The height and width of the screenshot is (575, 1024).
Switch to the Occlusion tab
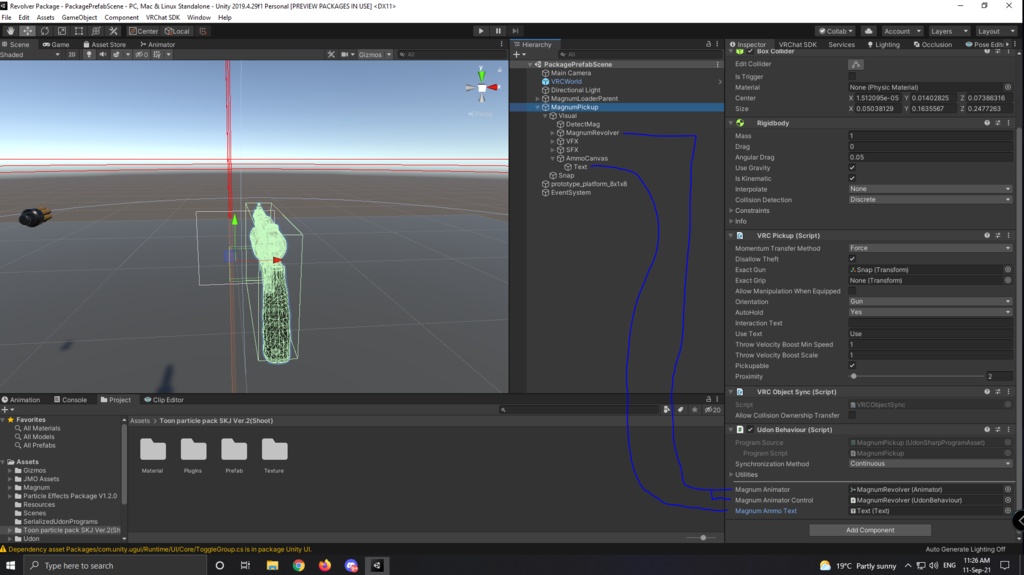933,44
